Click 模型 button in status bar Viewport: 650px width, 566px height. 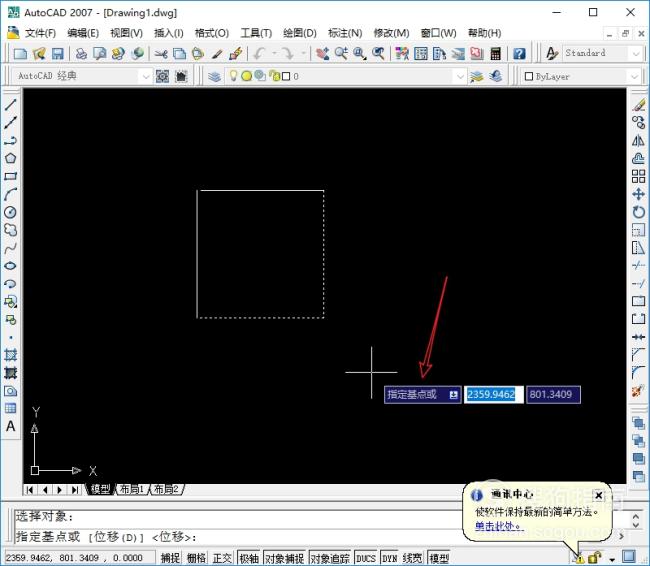(439, 558)
